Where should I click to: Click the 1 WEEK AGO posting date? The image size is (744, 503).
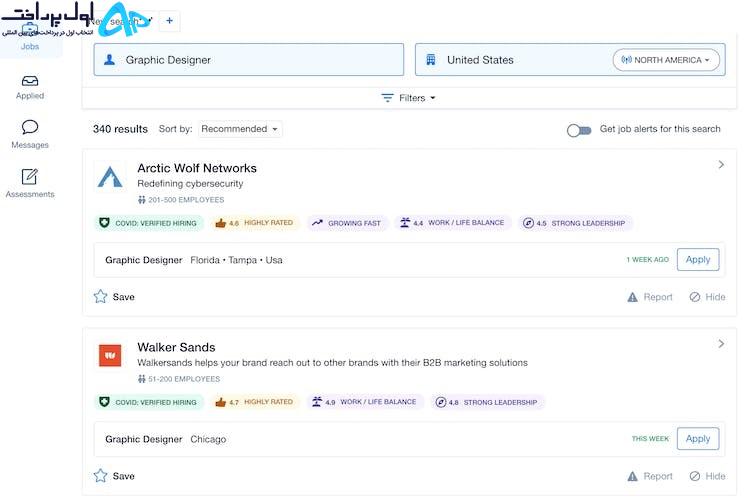click(648, 260)
